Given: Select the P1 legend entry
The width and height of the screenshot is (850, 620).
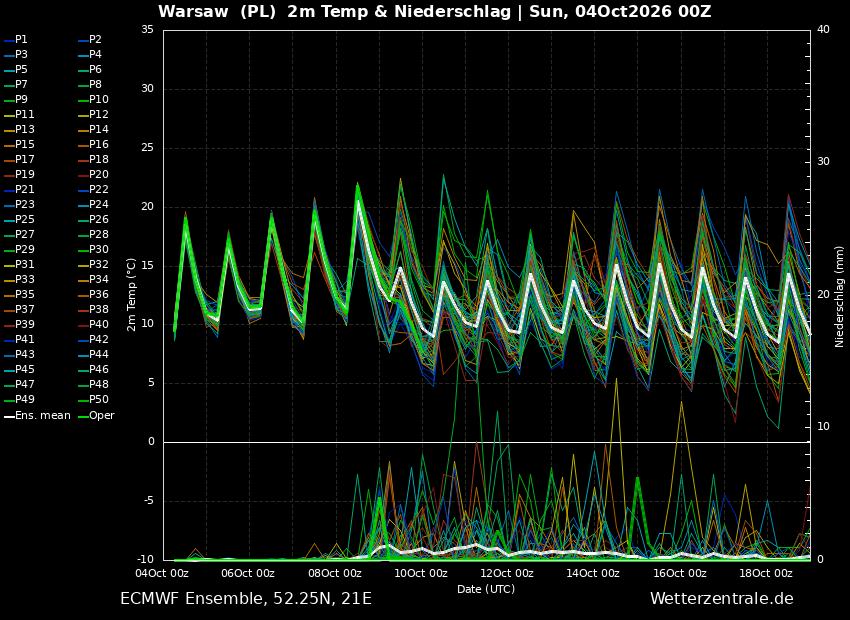Looking at the screenshot, I should [15, 40].
